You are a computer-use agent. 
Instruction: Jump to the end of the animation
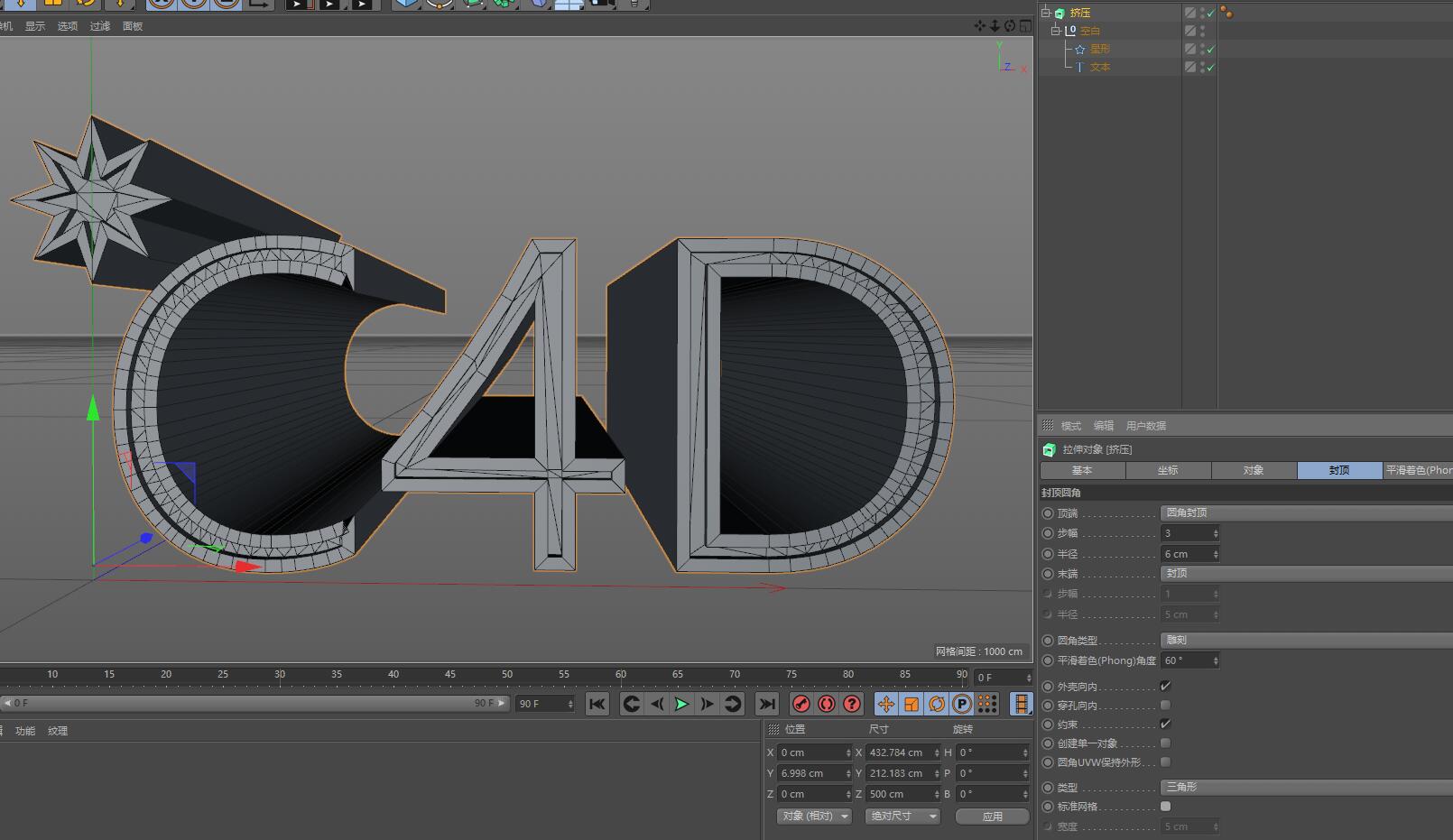(766, 705)
